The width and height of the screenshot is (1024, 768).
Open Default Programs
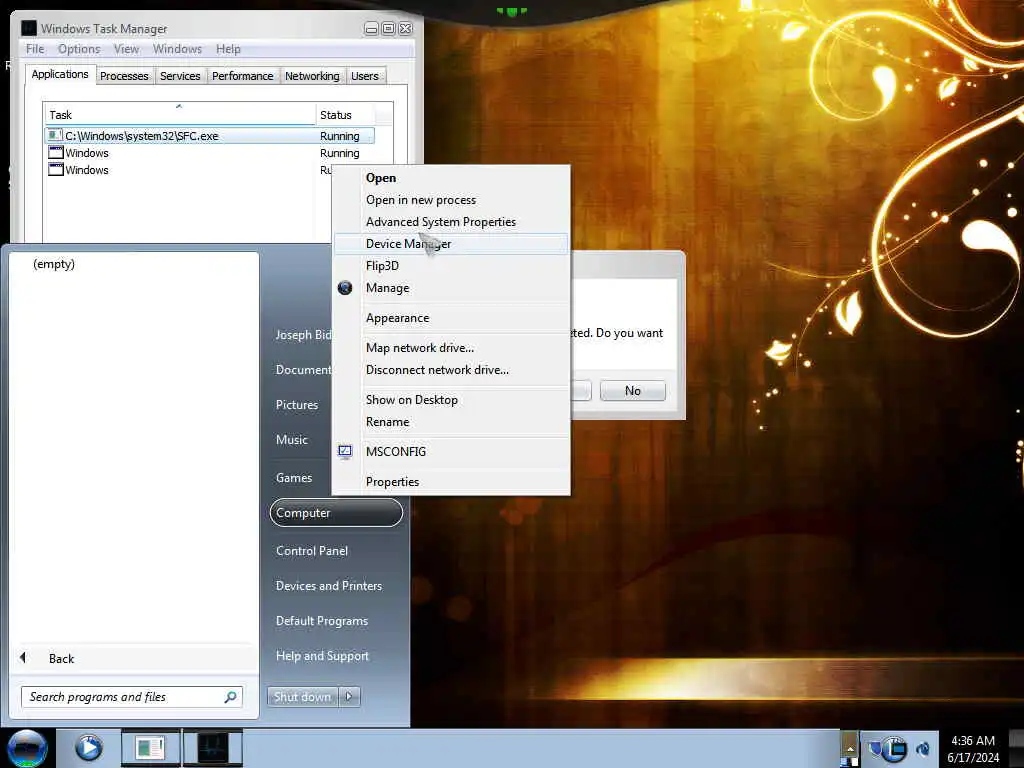point(321,621)
